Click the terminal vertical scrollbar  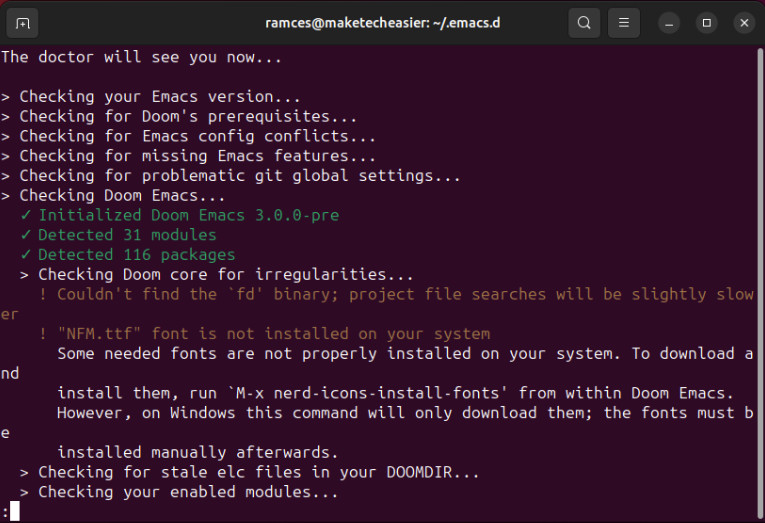(x=760, y=283)
